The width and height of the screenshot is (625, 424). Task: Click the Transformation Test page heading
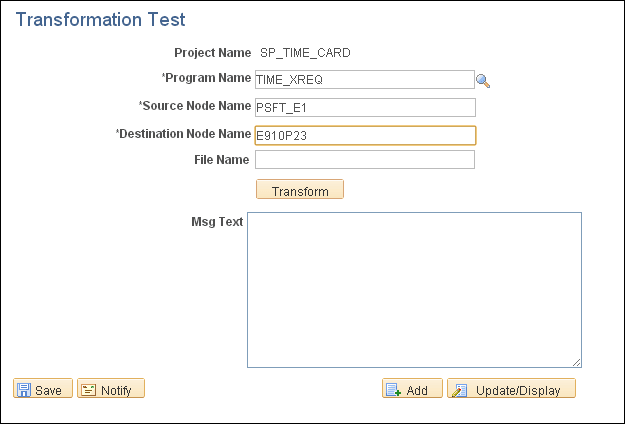pos(100,20)
